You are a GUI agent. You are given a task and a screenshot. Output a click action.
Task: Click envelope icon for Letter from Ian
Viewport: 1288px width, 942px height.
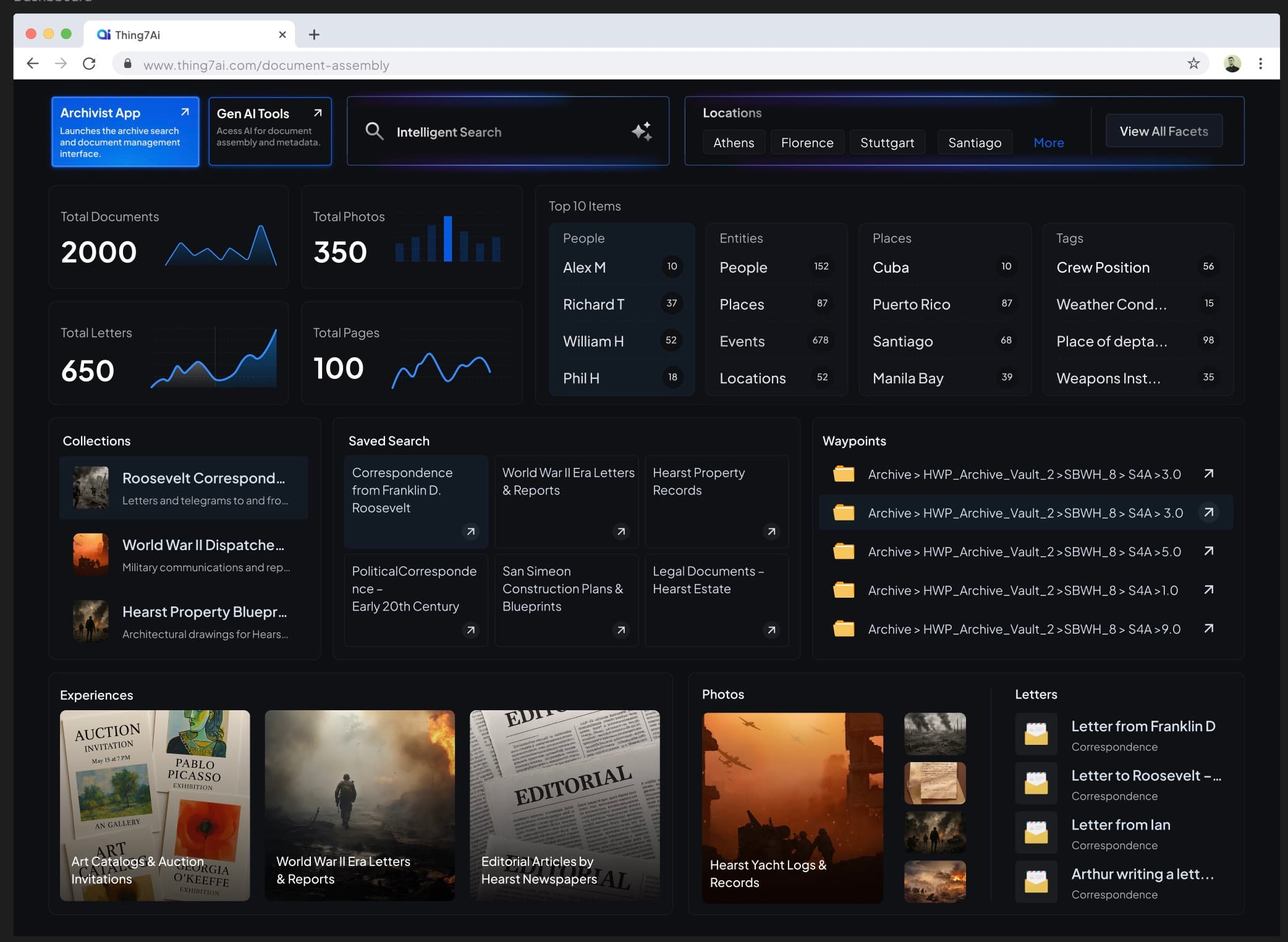(1036, 832)
